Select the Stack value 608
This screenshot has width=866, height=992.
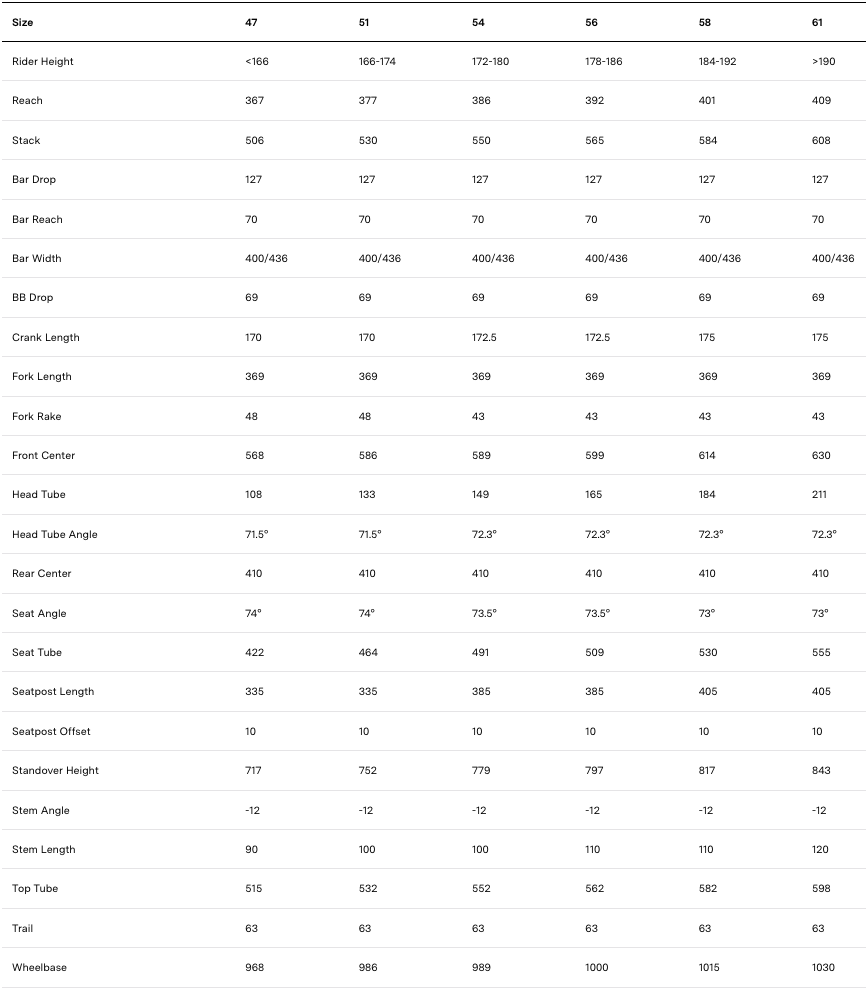coord(821,141)
